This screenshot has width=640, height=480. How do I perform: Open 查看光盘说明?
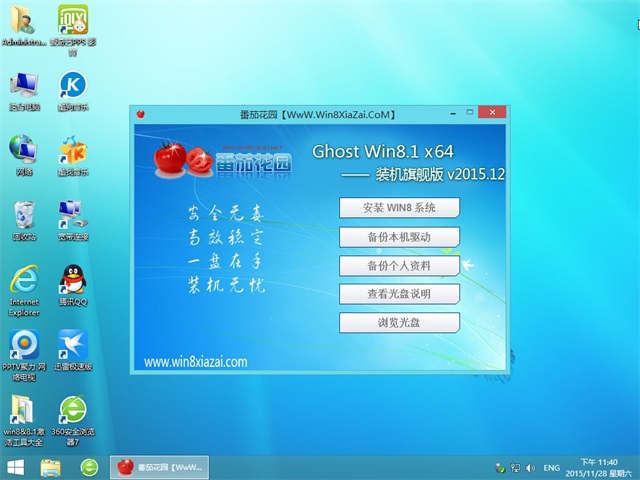(x=399, y=294)
